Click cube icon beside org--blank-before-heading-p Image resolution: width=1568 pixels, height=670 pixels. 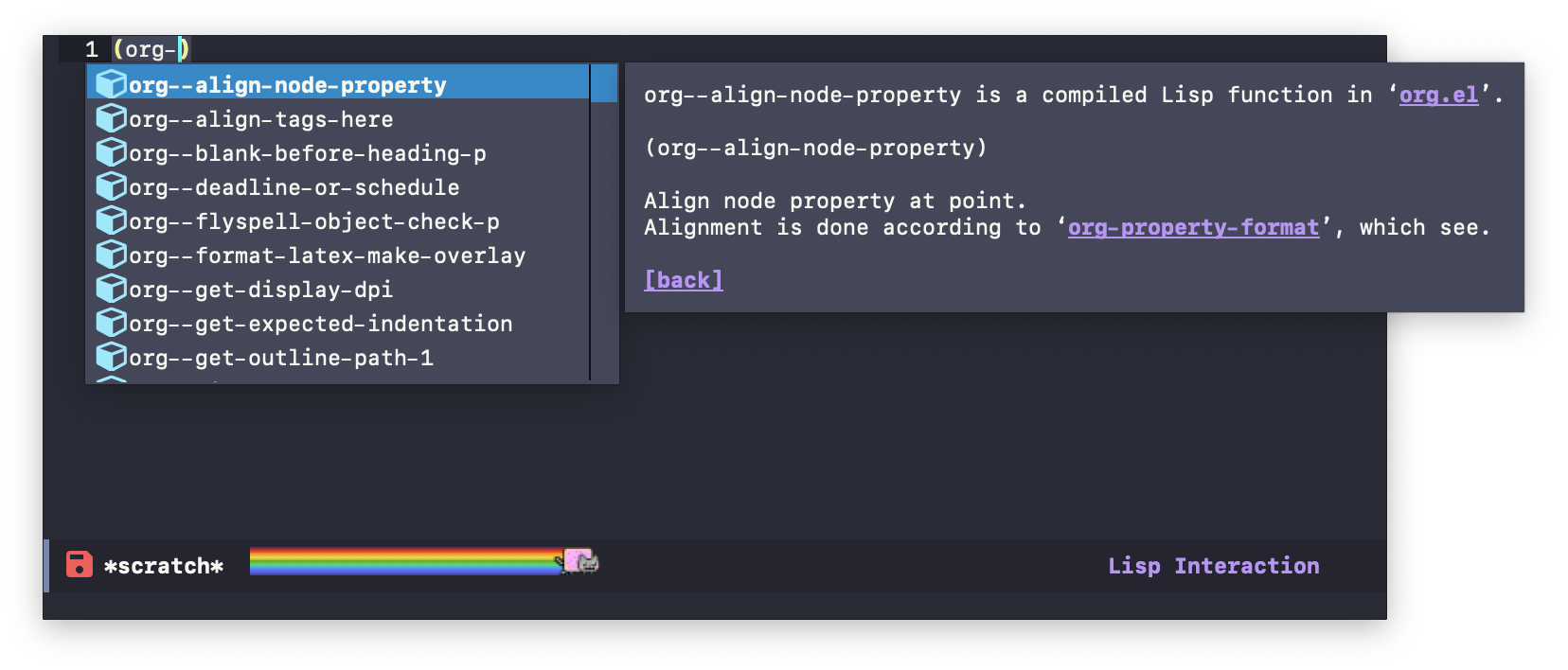pyautogui.click(x=112, y=152)
